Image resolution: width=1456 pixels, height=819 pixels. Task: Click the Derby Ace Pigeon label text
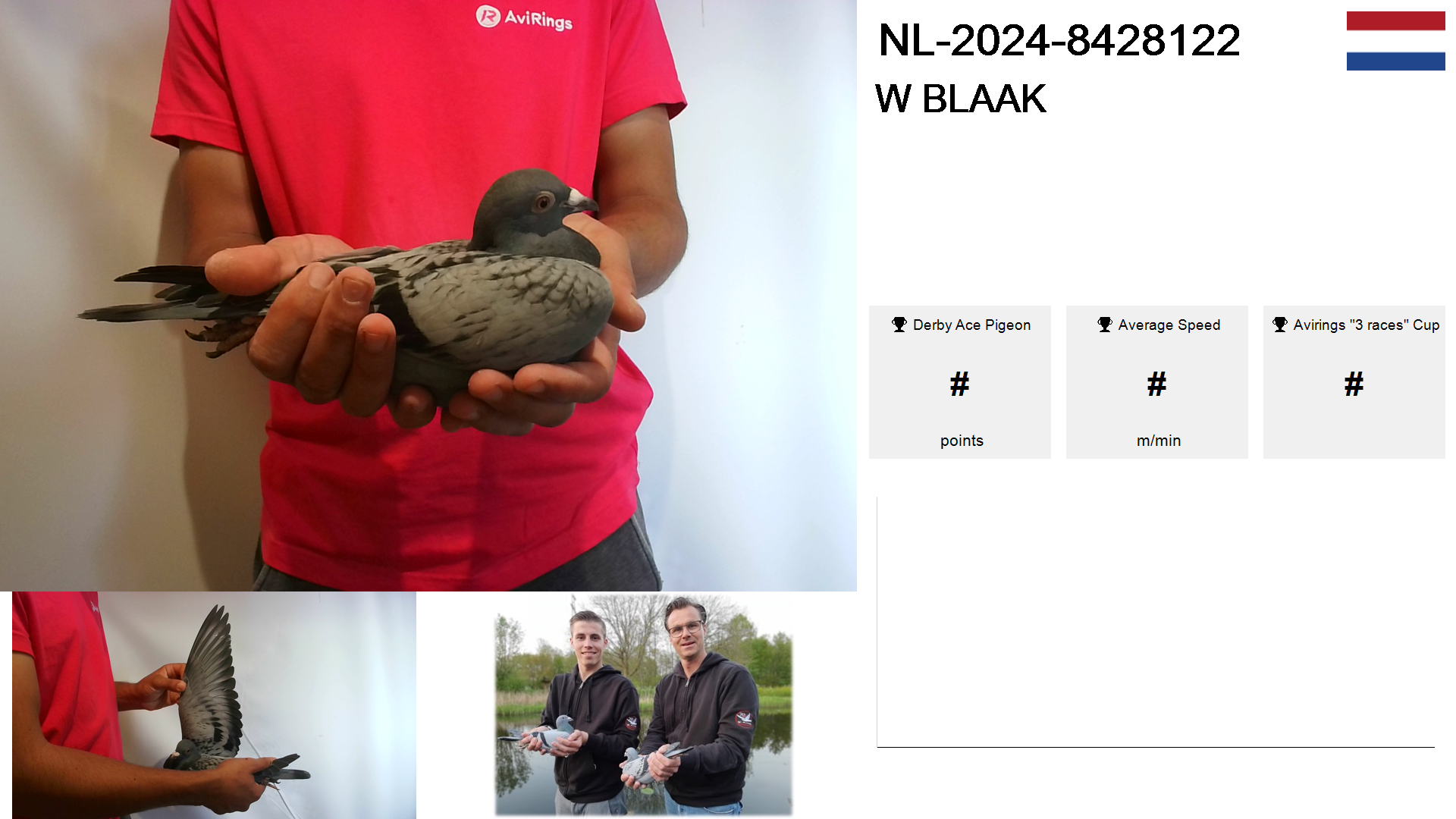[x=971, y=325]
